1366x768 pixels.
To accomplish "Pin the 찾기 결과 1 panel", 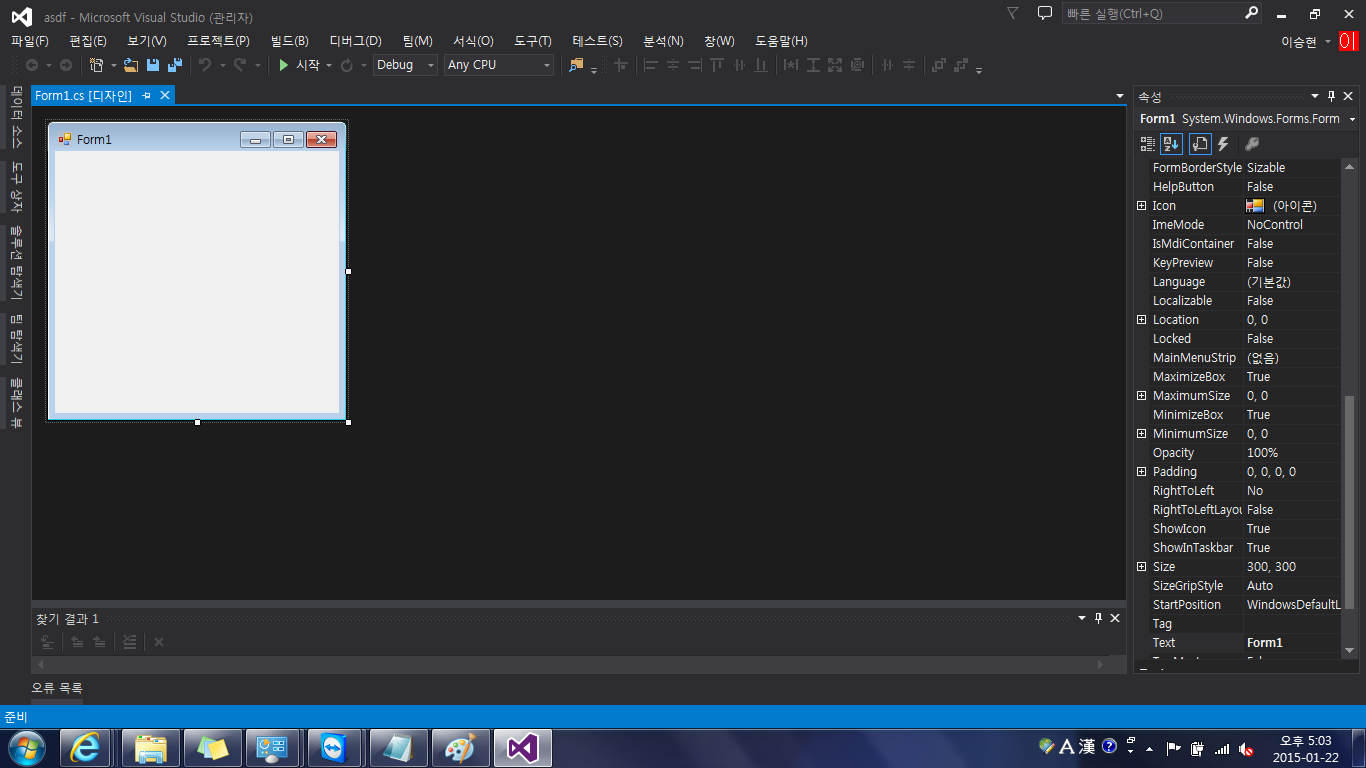I will [1098, 618].
